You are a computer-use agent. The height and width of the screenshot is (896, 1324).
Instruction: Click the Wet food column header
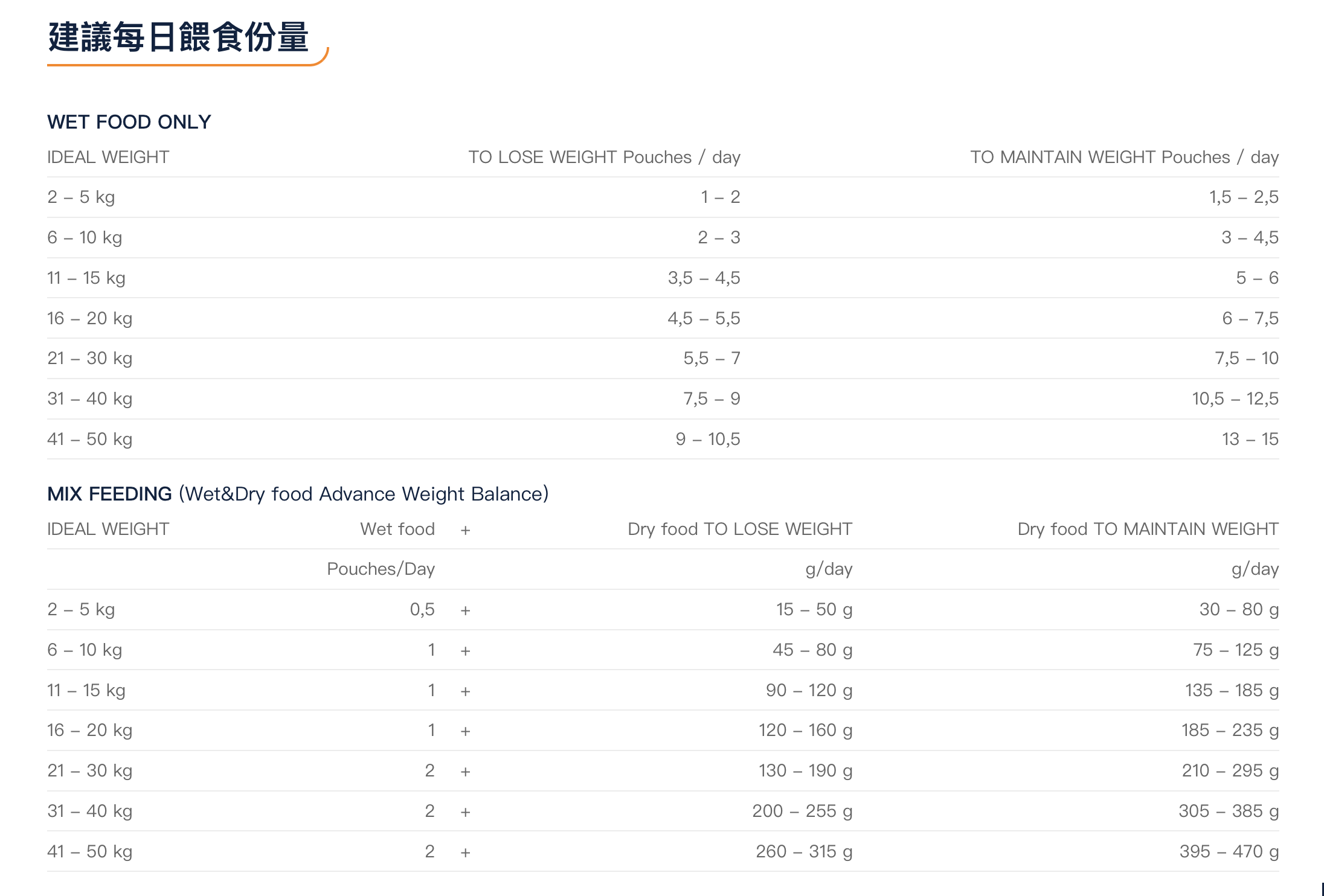[397, 529]
